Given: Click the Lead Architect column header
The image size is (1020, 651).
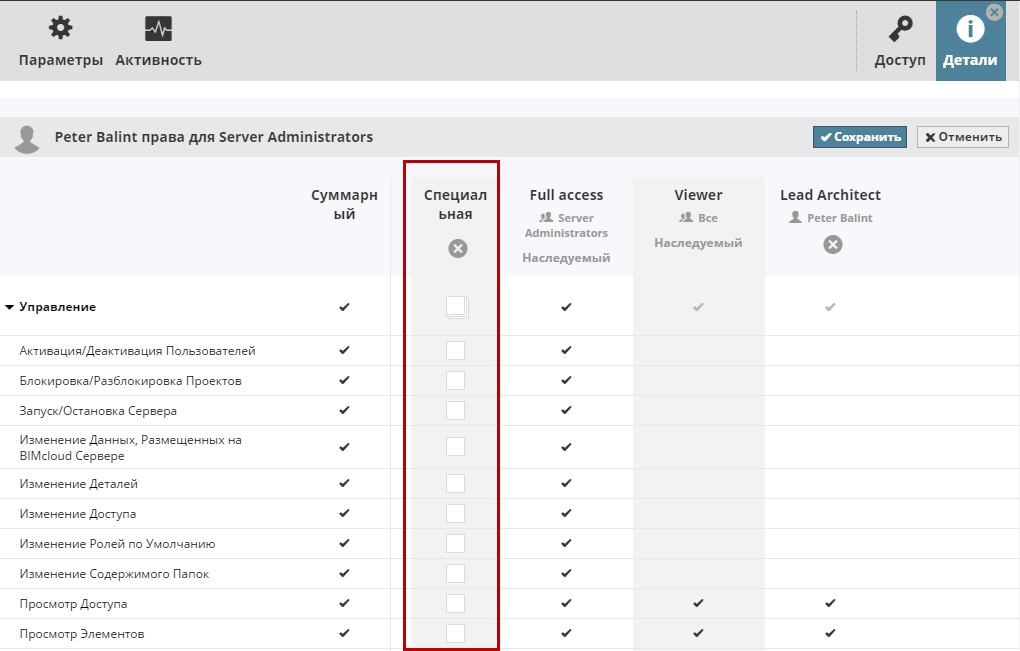Looking at the screenshot, I should click(x=830, y=195).
